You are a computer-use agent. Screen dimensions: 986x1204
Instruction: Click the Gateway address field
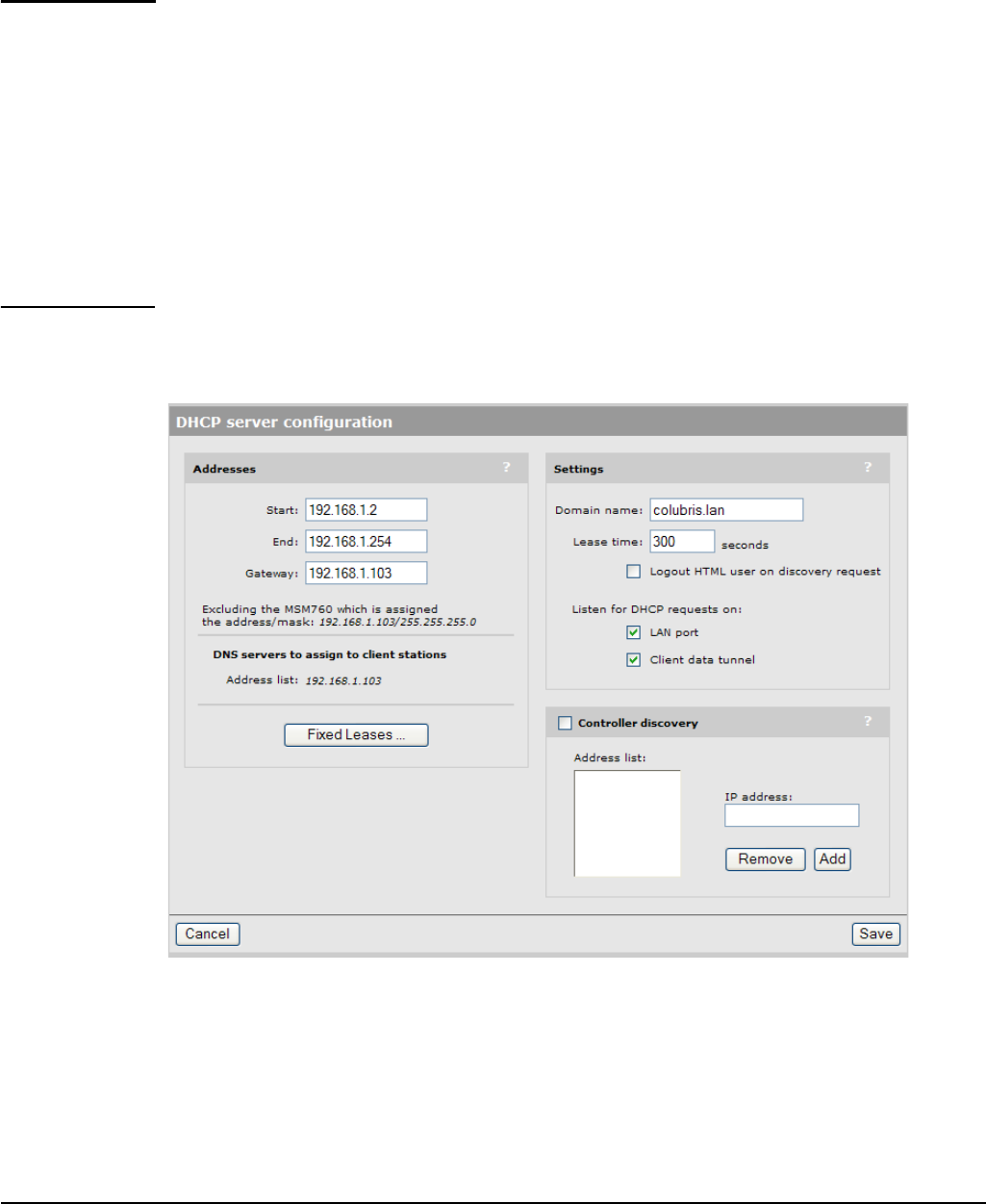(x=367, y=574)
